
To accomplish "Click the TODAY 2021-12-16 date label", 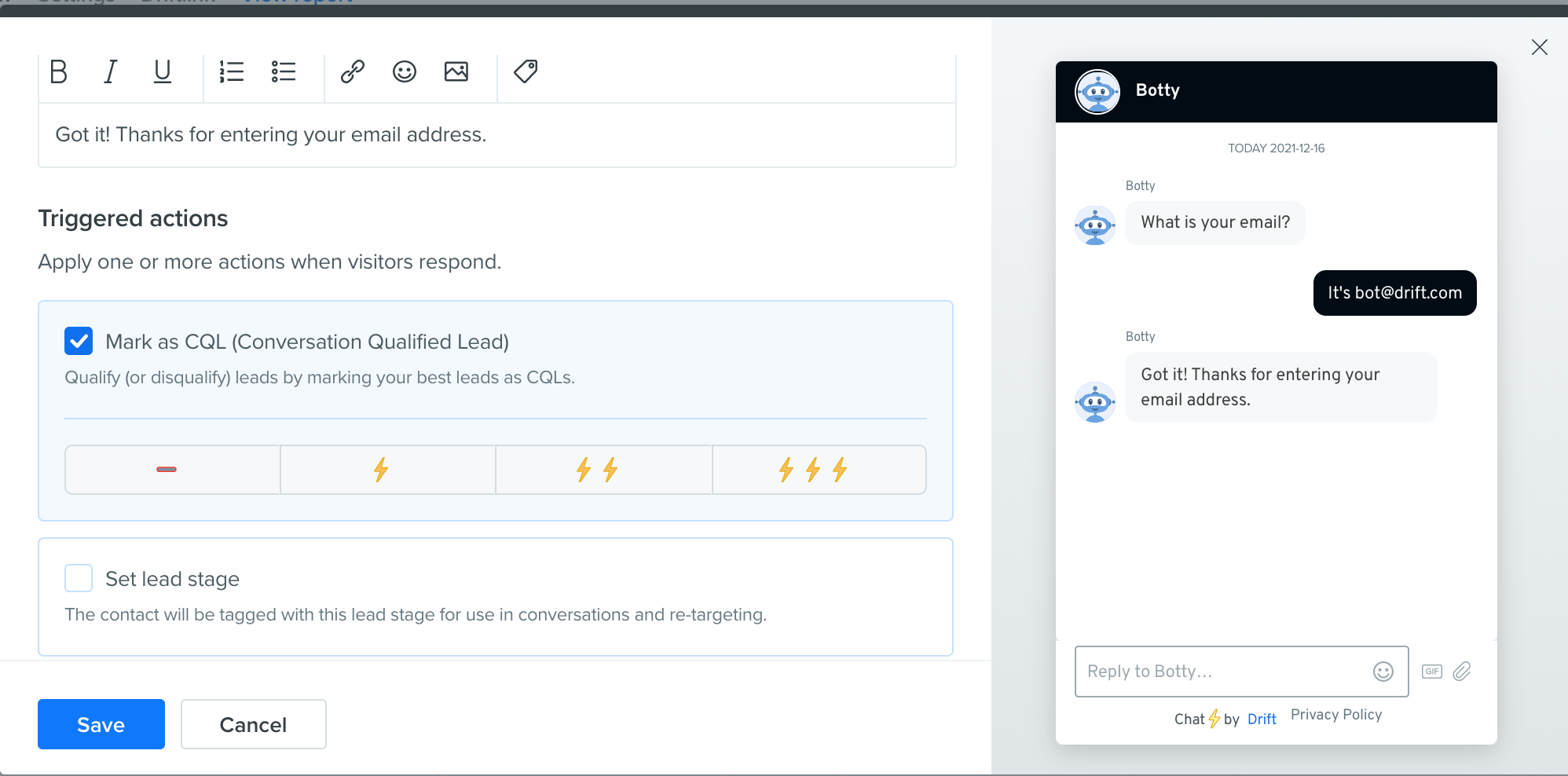I will (1277, 148).
